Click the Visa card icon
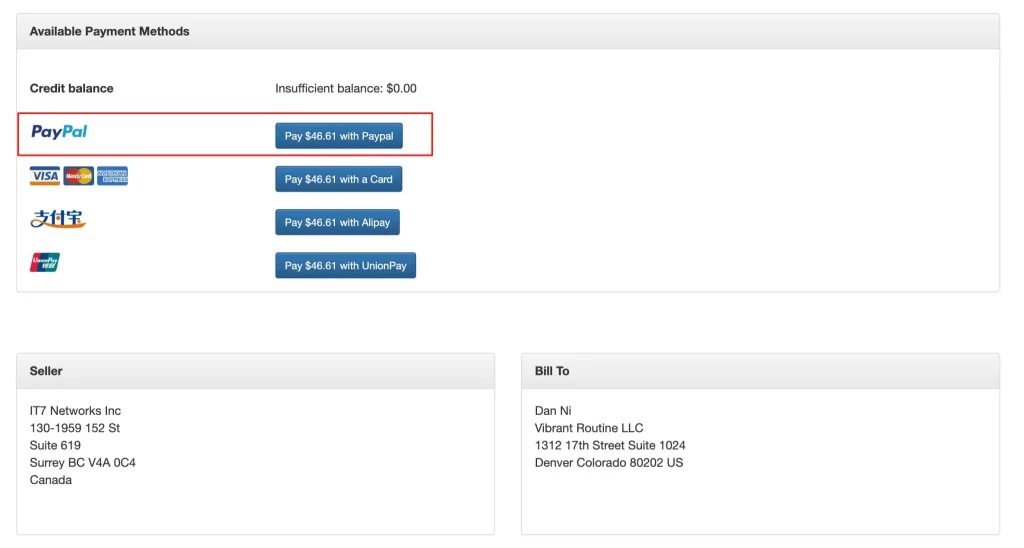The height and width of the screenshot is (548, 1024). (44, 176)
